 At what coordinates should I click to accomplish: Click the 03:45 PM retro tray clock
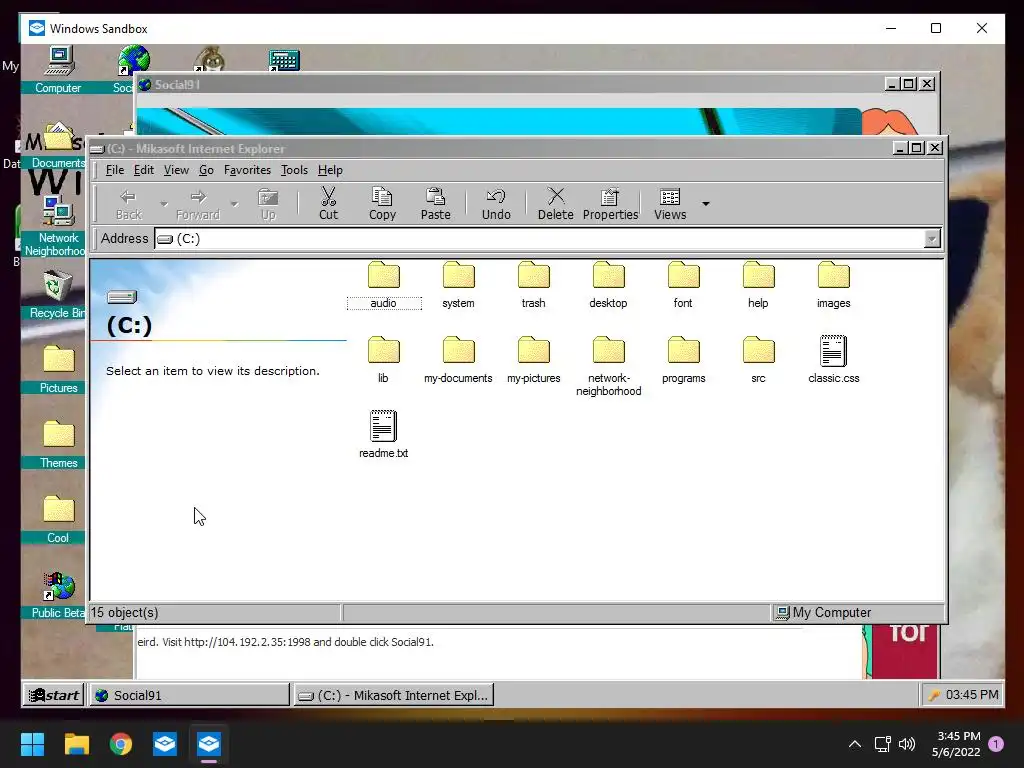972,695
